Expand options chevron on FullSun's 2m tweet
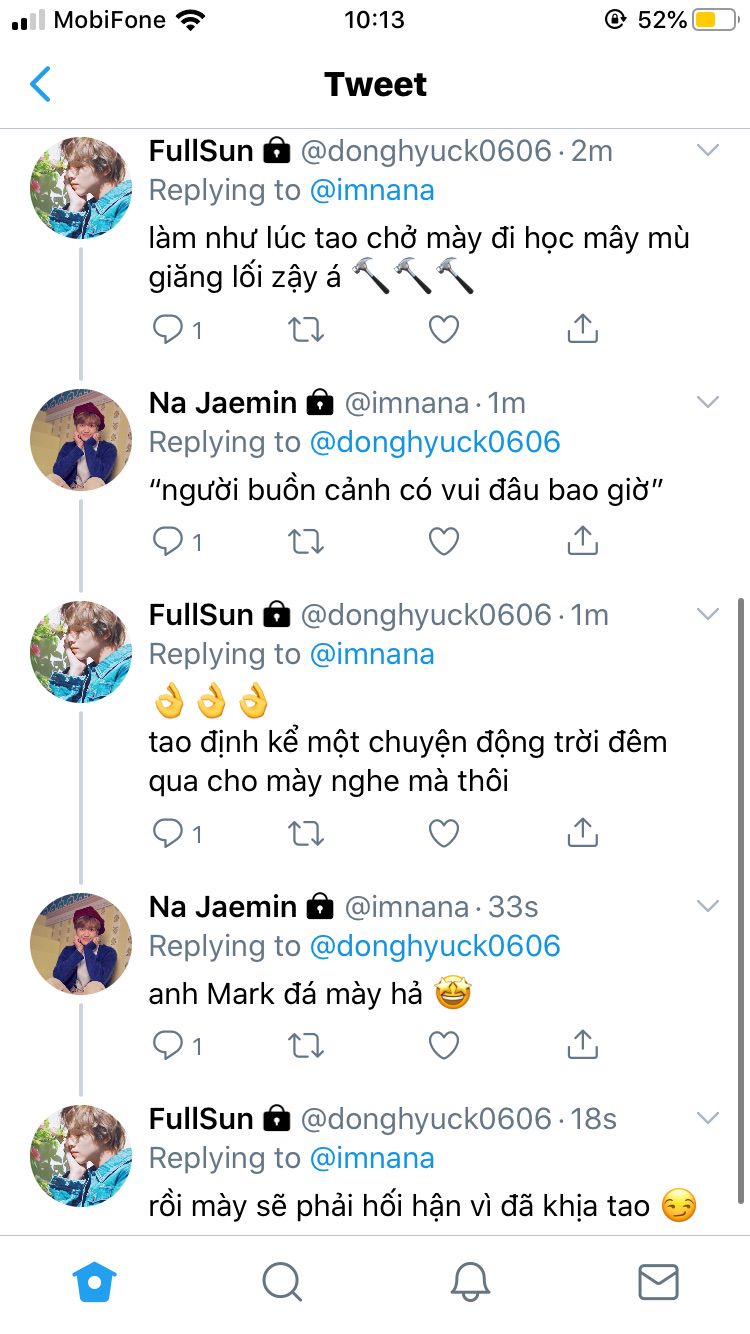This screenshot has height=1334, width=750. click(708, 151)
